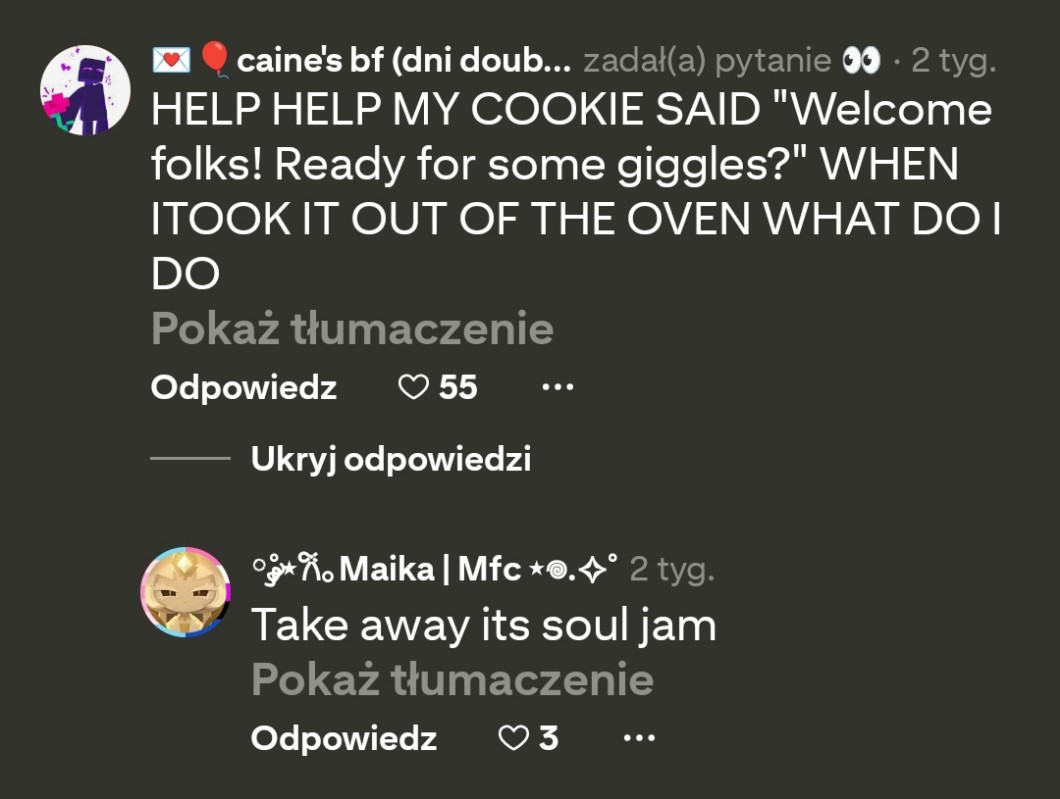The height and width of the screenshot is (799, 1060).
Task: Open Maika's profile picture
Action: pos(185,592)
